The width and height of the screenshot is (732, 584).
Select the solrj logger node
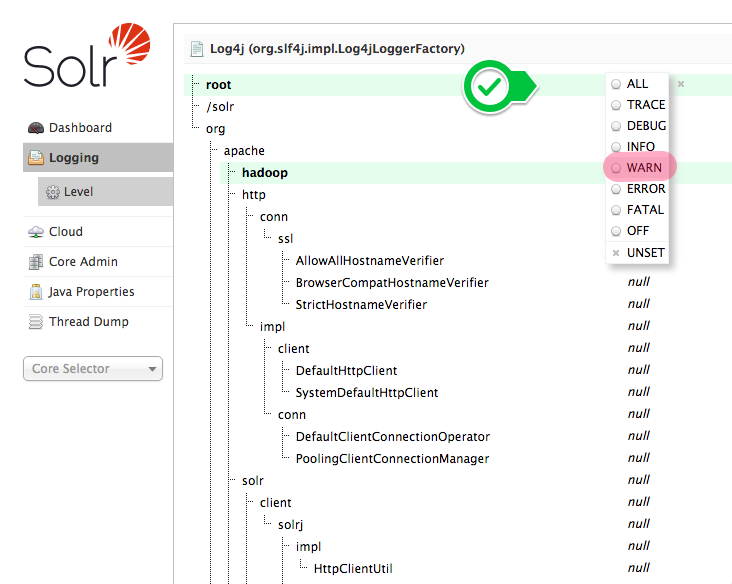click(290, 525)
